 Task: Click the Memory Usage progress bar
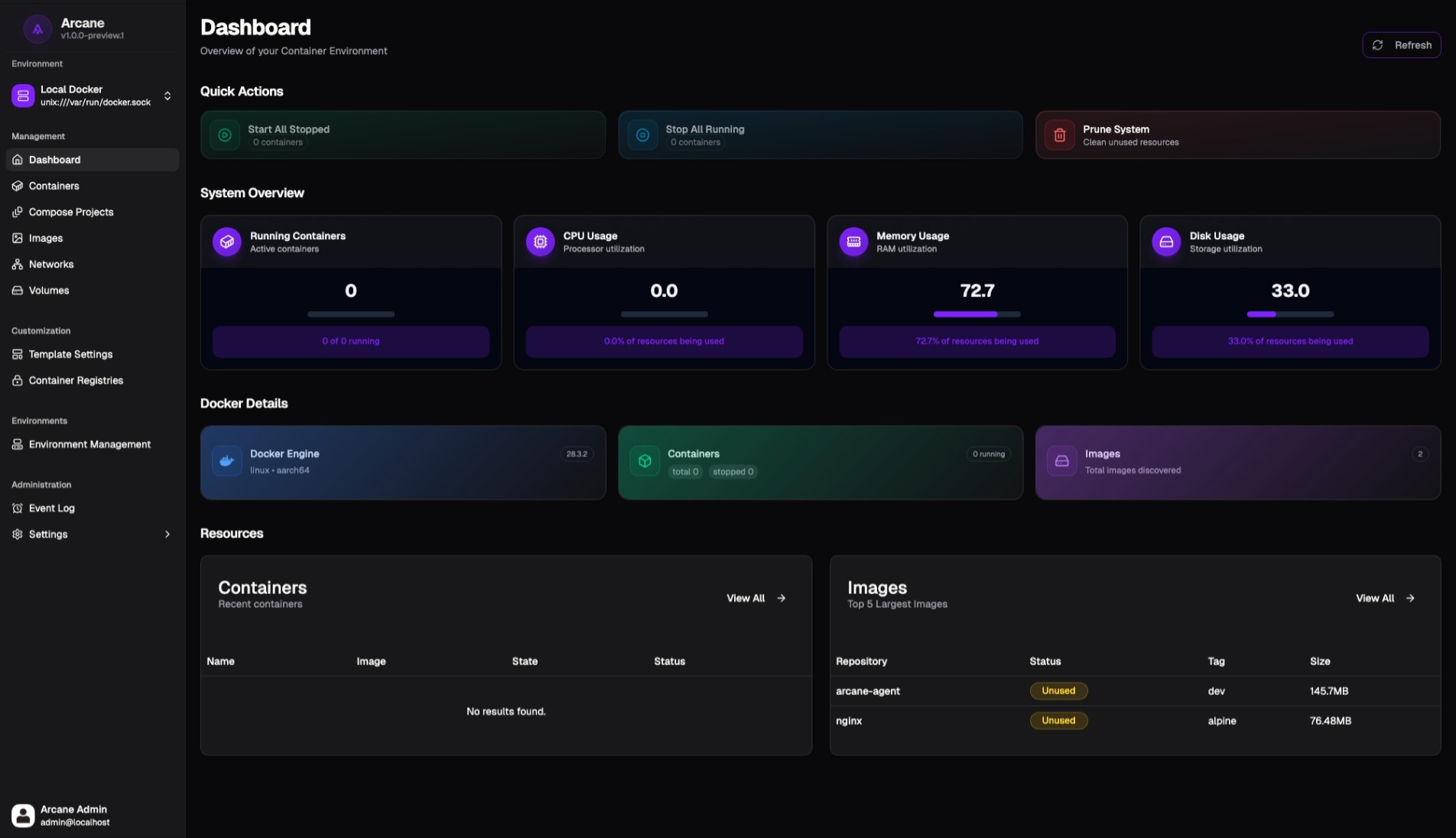pos(977,314)
